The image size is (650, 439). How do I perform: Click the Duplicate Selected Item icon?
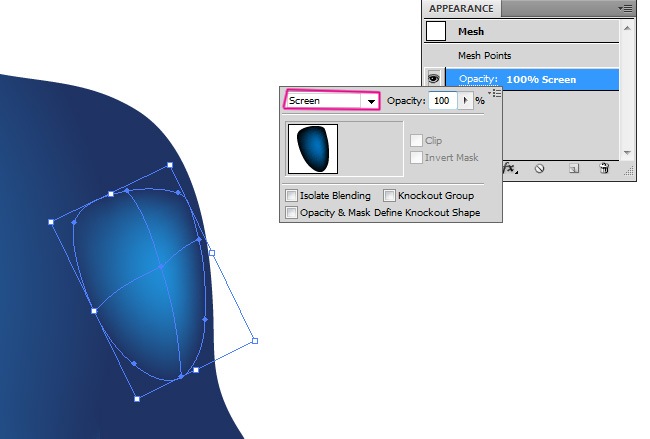coord(573,169)
